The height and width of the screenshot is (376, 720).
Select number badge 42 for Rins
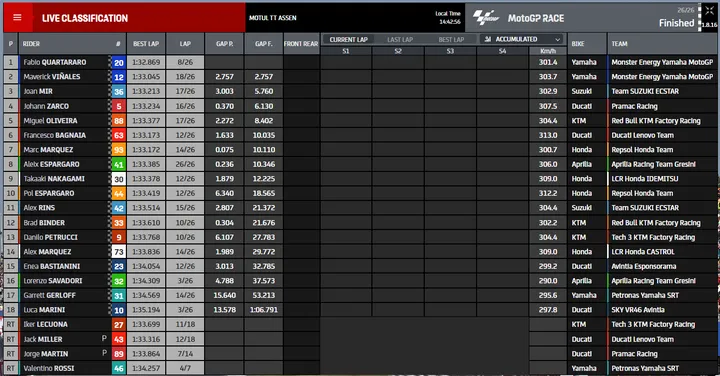[119, 208]
